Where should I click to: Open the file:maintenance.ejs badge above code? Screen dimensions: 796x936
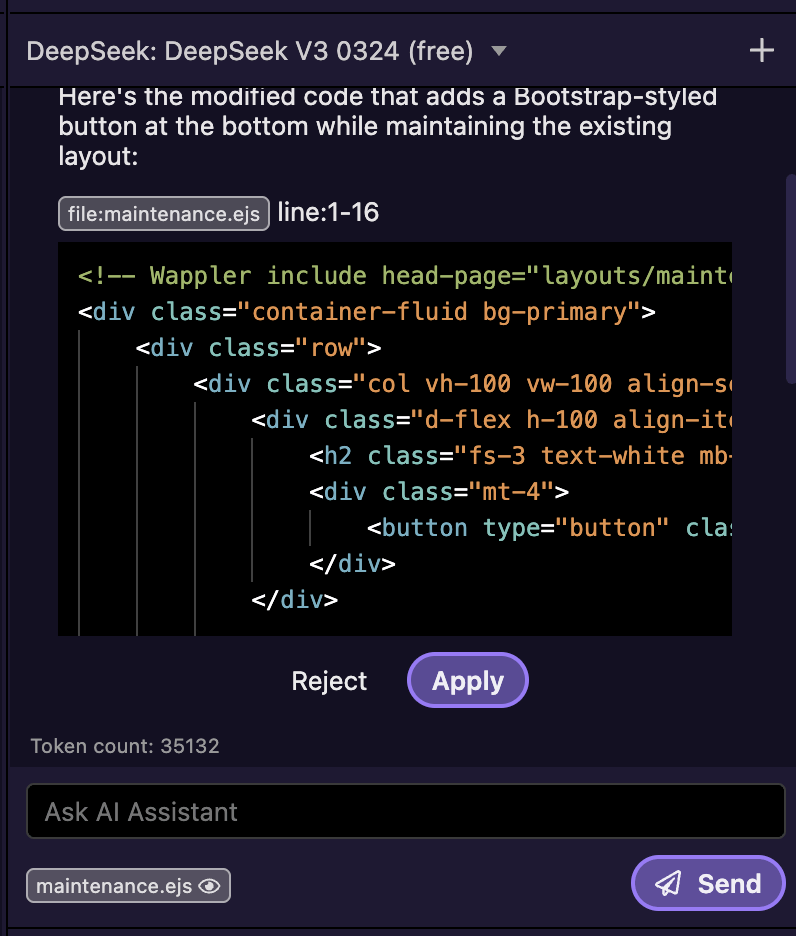[164, 213]
